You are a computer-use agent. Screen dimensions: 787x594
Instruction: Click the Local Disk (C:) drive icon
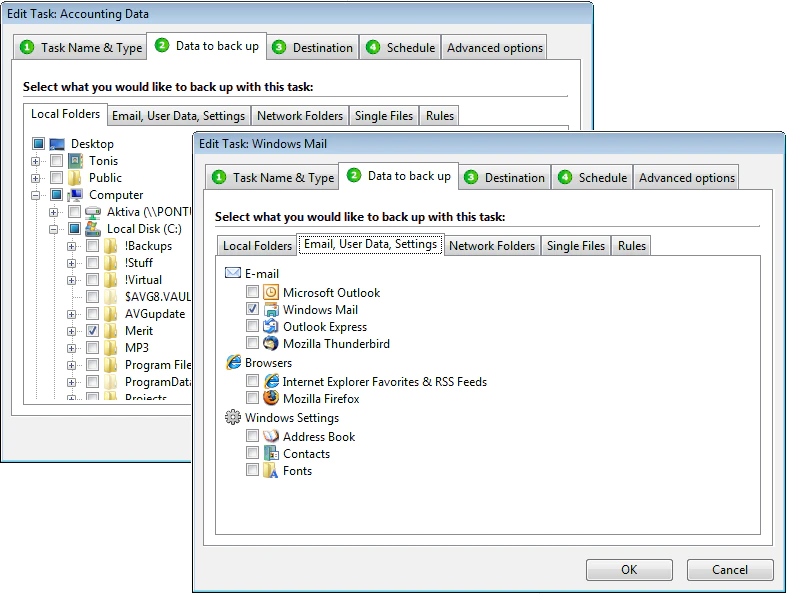(93, 228)
